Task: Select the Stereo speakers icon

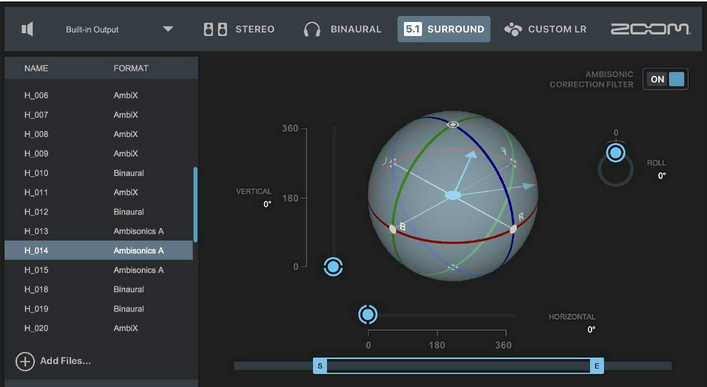Action: tap(216, 29)
